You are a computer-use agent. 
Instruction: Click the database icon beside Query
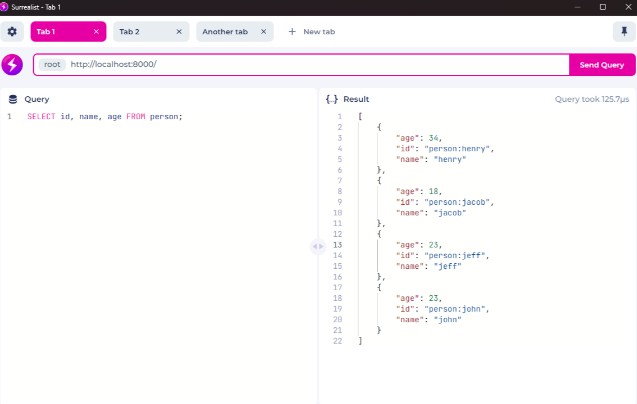[x=13, y=99]
